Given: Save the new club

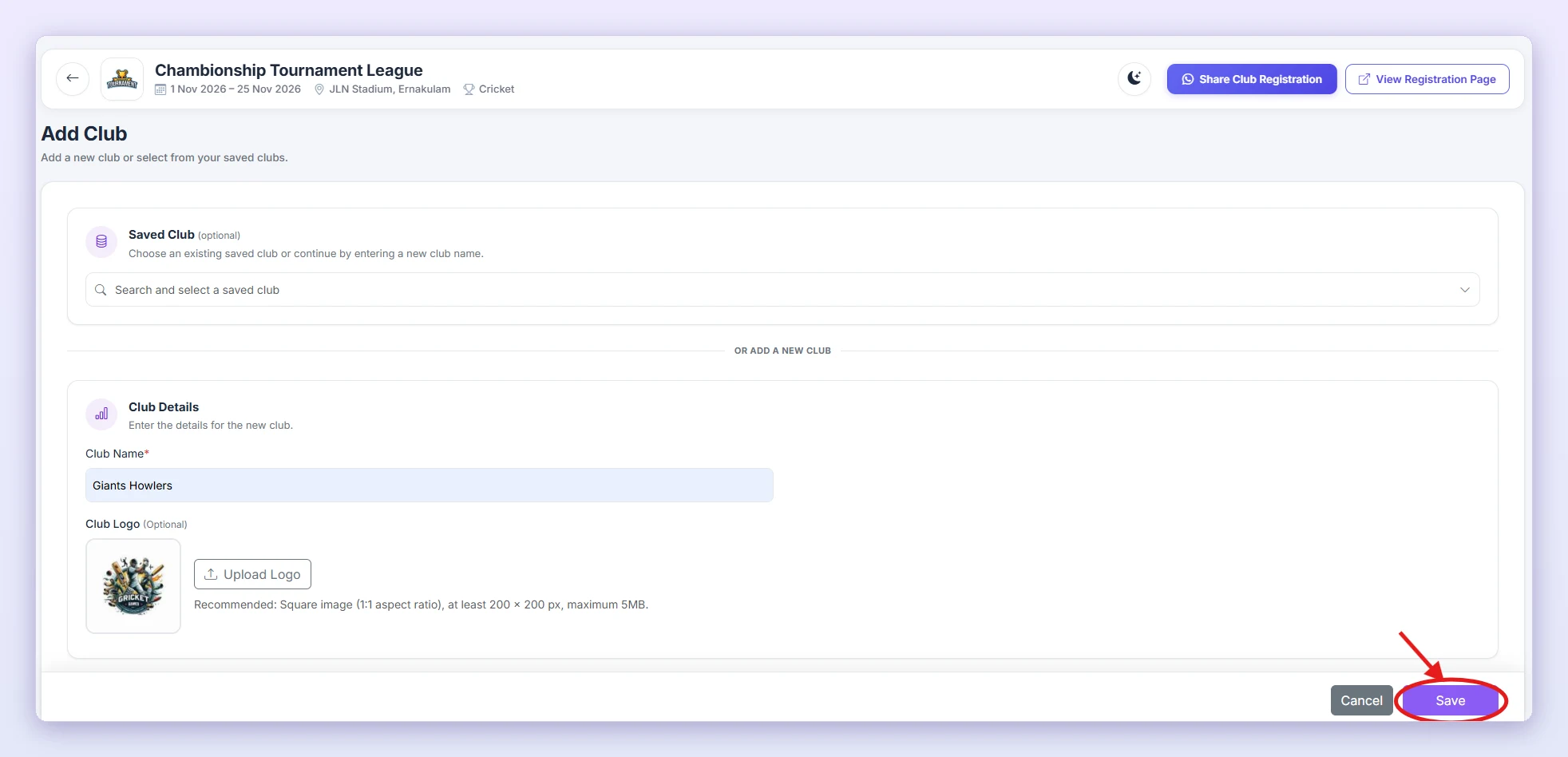Looking at the screenshot, I should (x=1450, y=700).
